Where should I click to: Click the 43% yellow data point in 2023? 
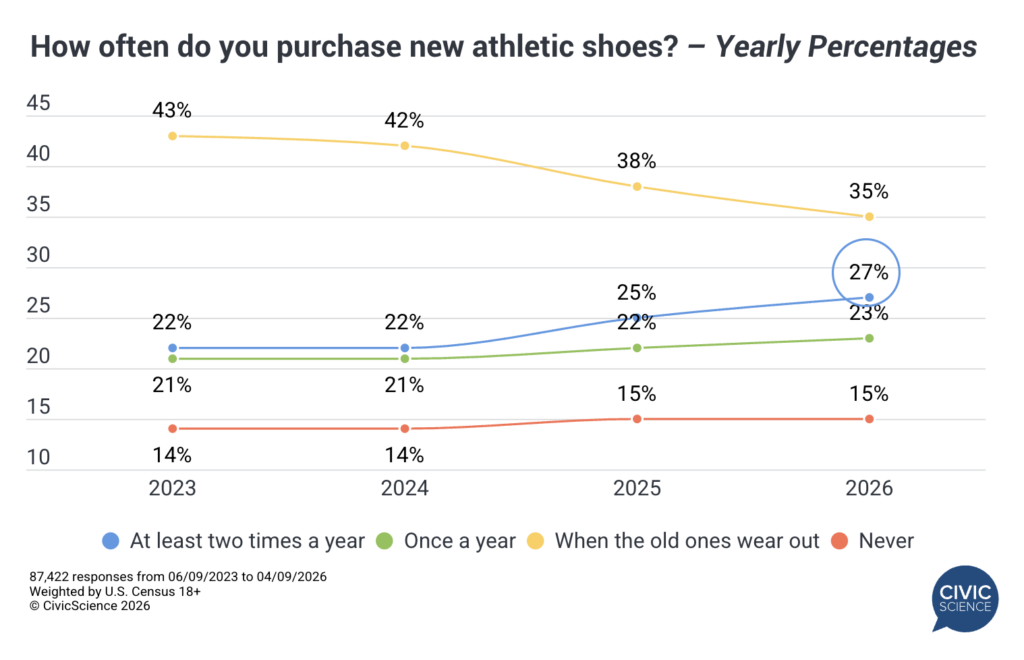click(x=172, y=136)
